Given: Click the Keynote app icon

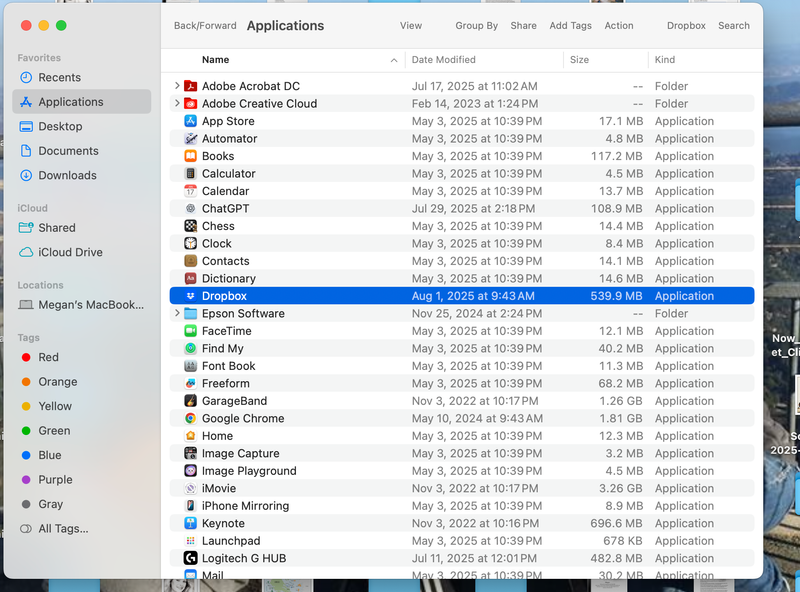Looking at the screenshot, I should pos(190,524).
